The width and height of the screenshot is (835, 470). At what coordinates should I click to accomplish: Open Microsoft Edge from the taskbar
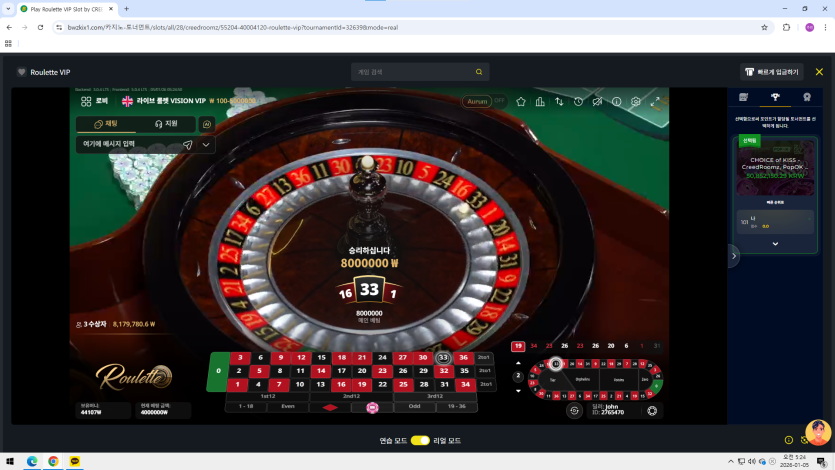pos(32,461)
